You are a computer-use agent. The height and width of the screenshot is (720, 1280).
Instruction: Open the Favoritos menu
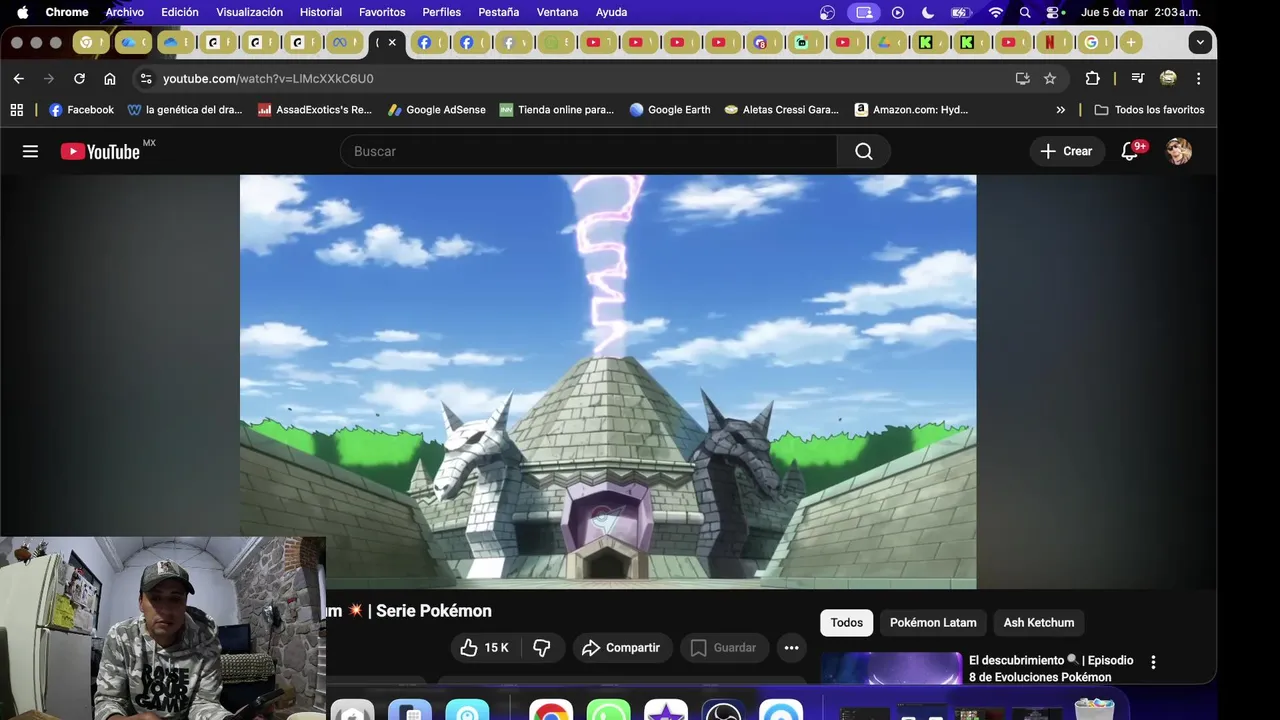382,12
